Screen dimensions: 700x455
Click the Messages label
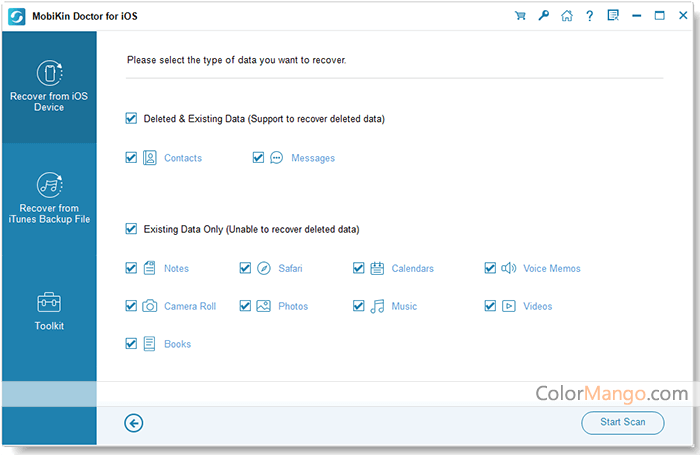[313, 158]
